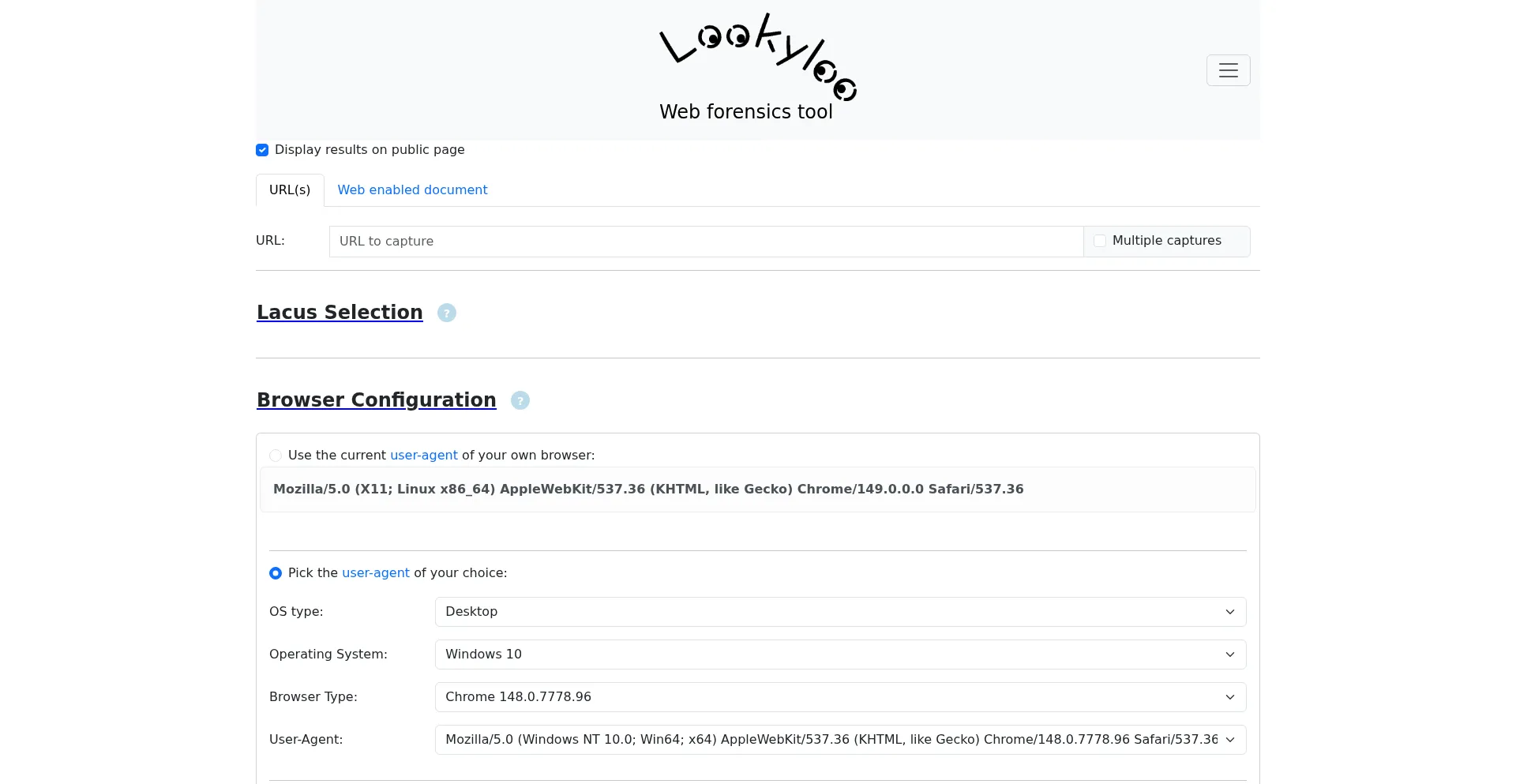Click the OS type label
This screenshot has width=1516, height=784.
296,612
